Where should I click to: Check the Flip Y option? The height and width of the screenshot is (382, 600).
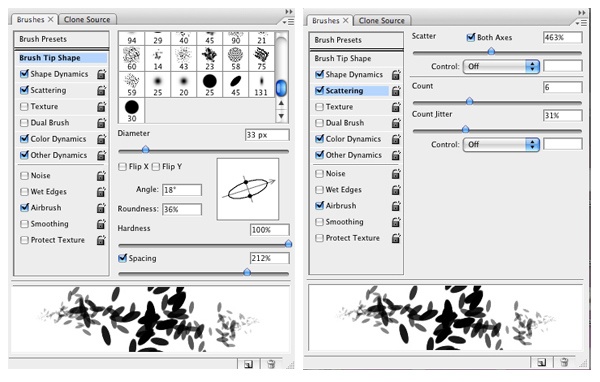click(156, 167)
